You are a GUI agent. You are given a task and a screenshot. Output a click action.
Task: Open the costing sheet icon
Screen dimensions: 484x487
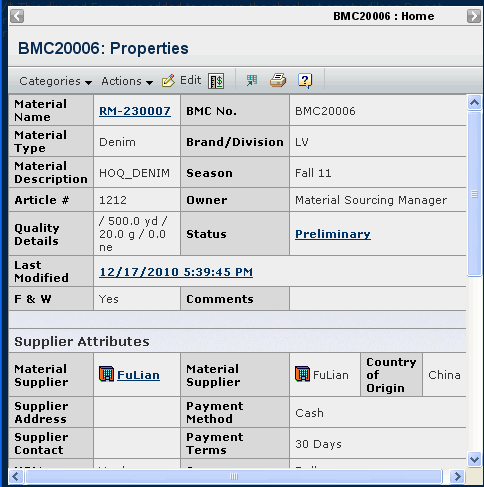[x=216, y=81]
